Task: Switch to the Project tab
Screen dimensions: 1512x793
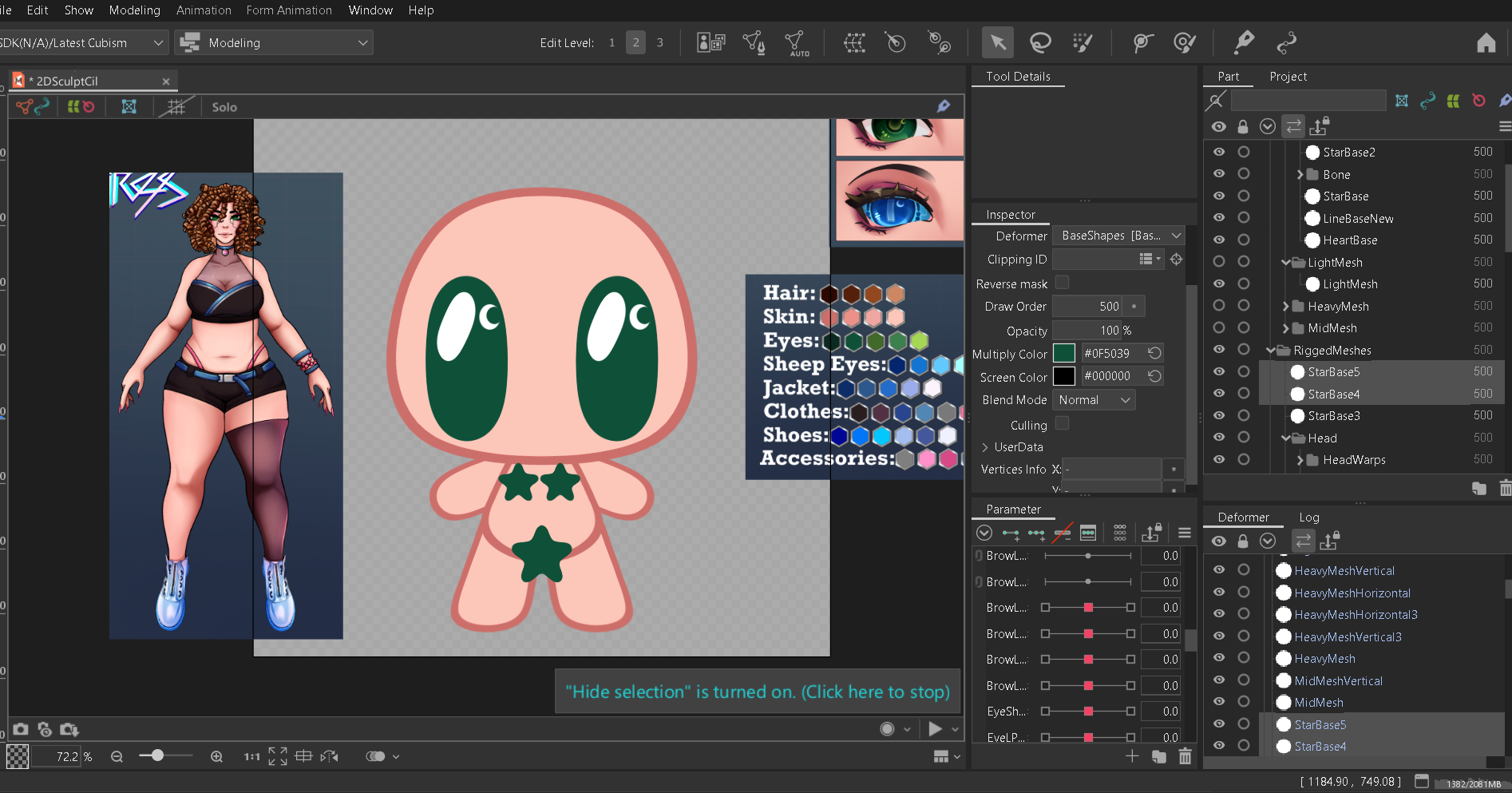Action: (x=1288, y=77)
